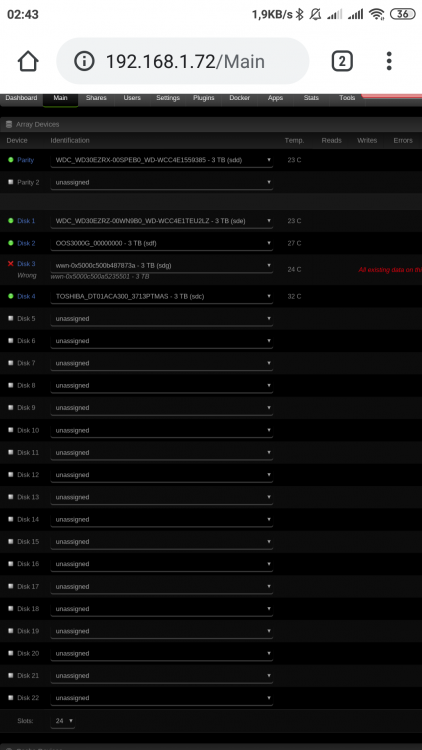Click the grey status square for Disk 15
The image size is (422, 750).
point(11,541)
